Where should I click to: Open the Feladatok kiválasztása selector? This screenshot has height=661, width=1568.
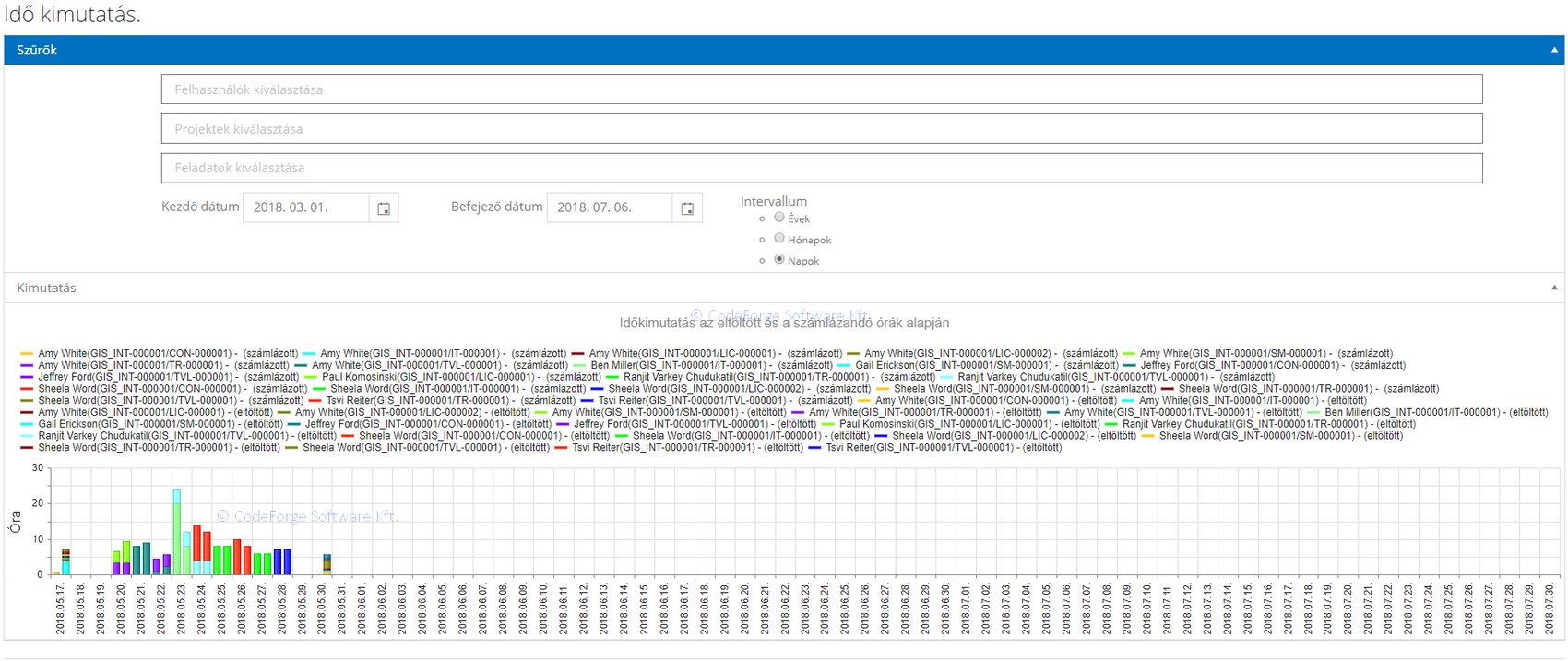pos(821,168)
